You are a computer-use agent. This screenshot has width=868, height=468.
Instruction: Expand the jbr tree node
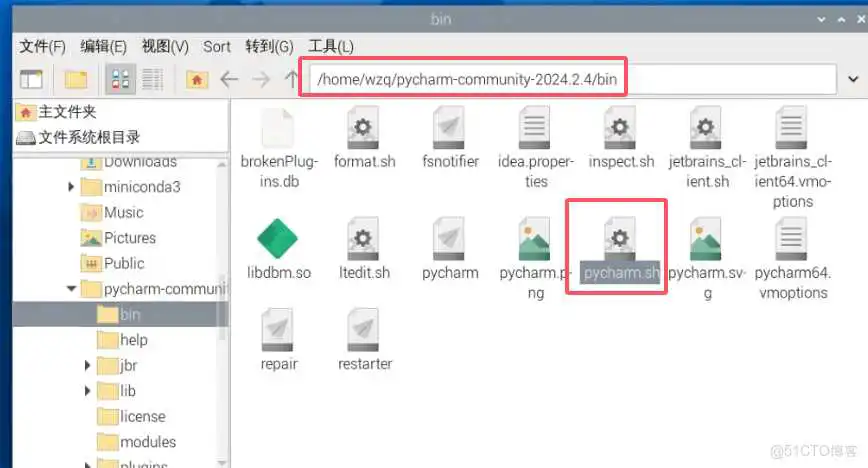pos(87,366)
